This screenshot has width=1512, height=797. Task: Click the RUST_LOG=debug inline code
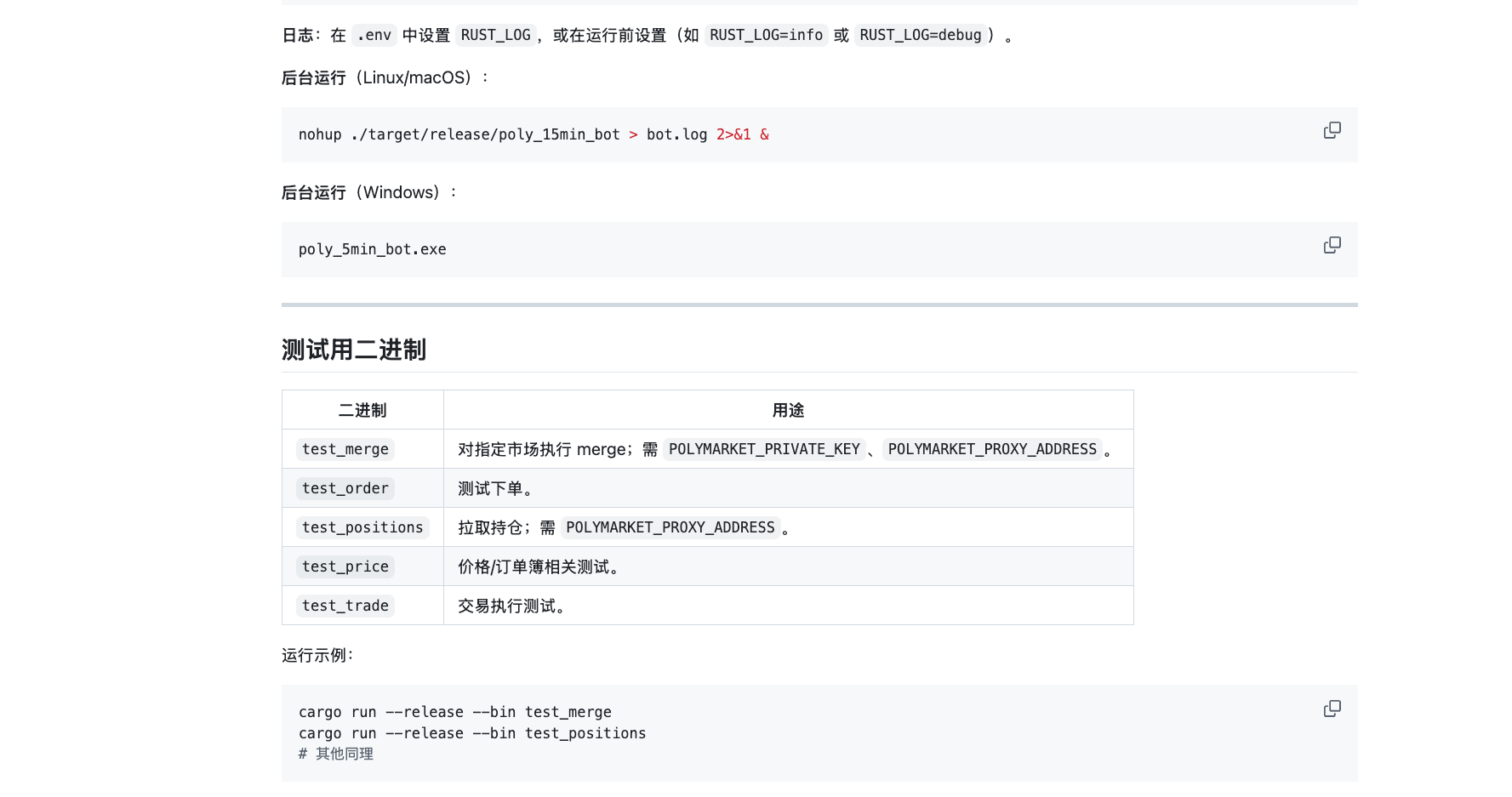(920, 35)
